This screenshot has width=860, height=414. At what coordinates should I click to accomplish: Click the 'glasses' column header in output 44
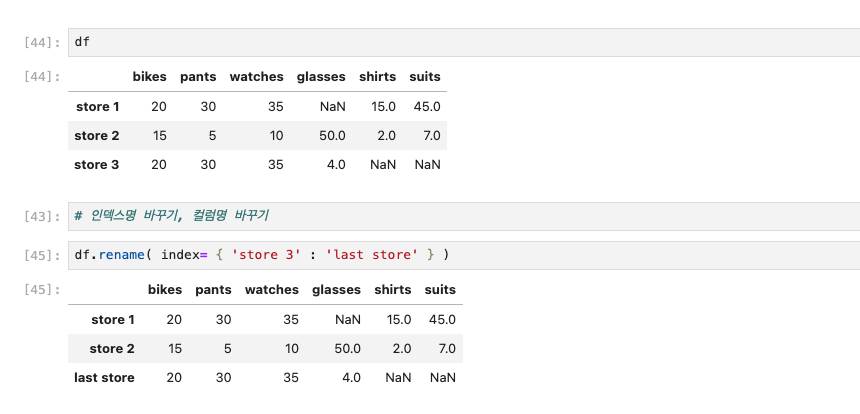click(321, 77)
